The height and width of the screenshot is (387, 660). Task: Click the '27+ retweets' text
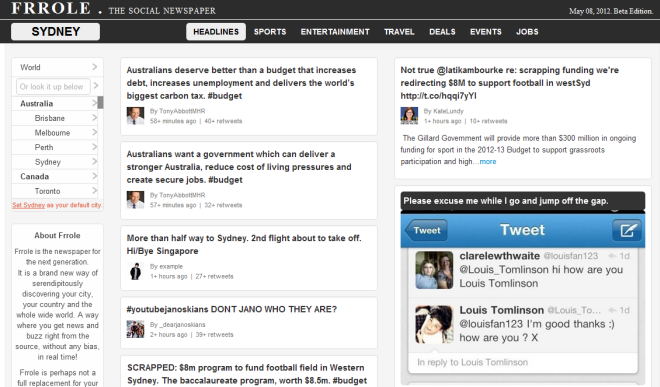click(x=214, y=277)
